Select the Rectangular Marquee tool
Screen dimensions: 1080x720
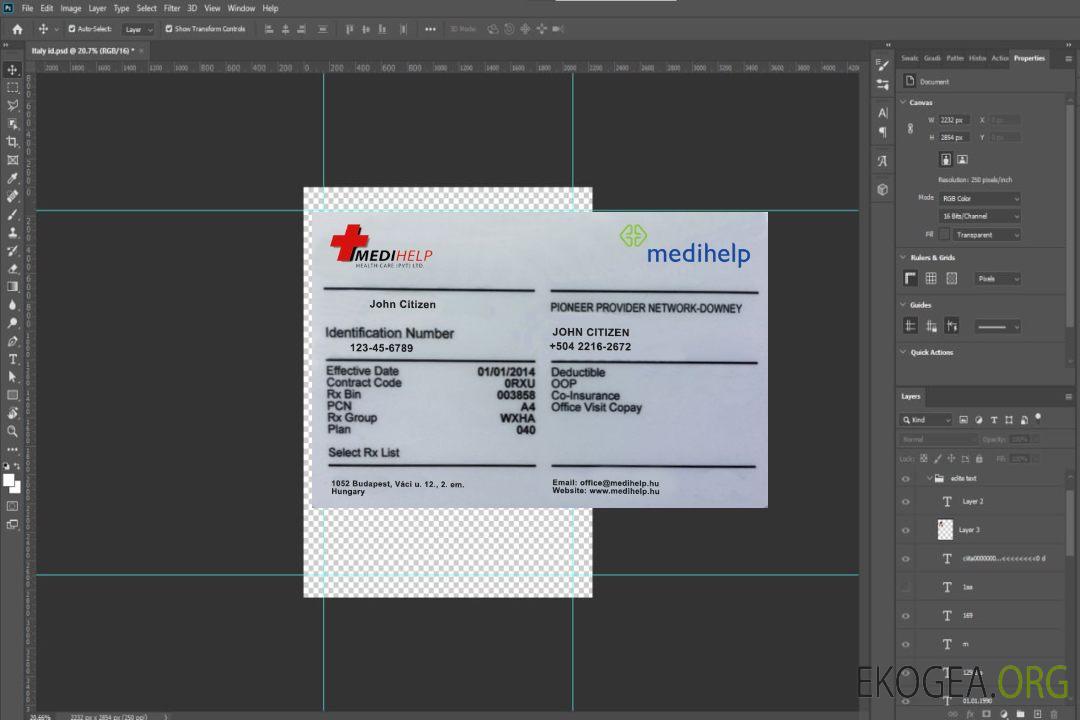pos(12,88)
